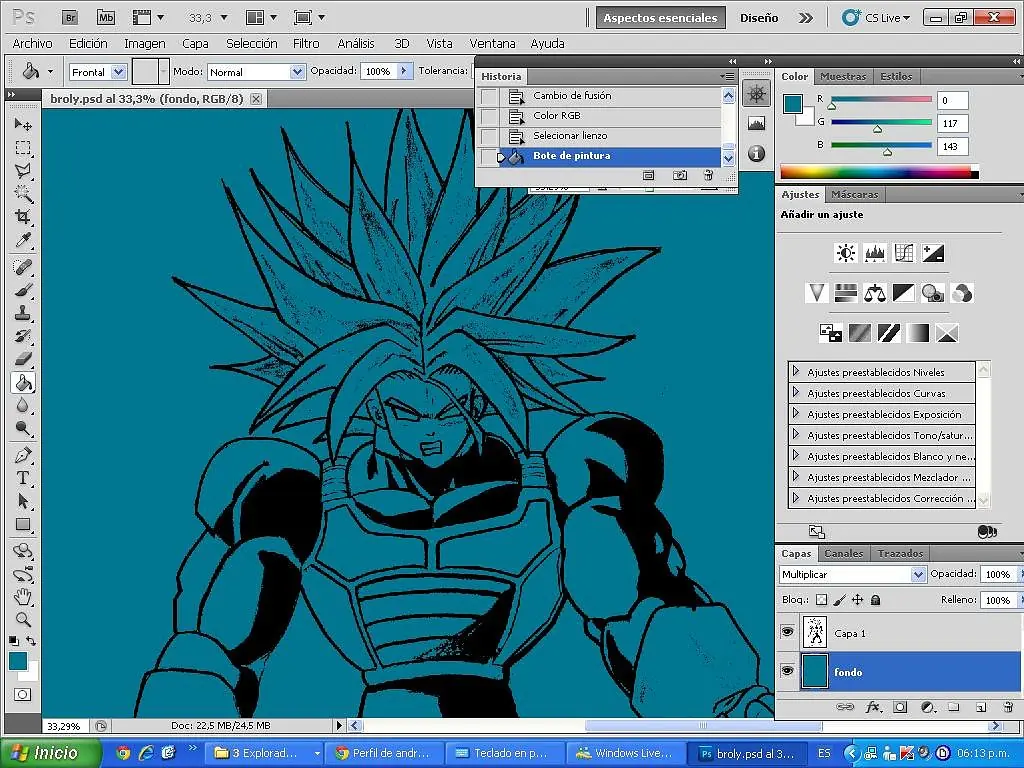Select the Eraser tool

click(23, 359)
